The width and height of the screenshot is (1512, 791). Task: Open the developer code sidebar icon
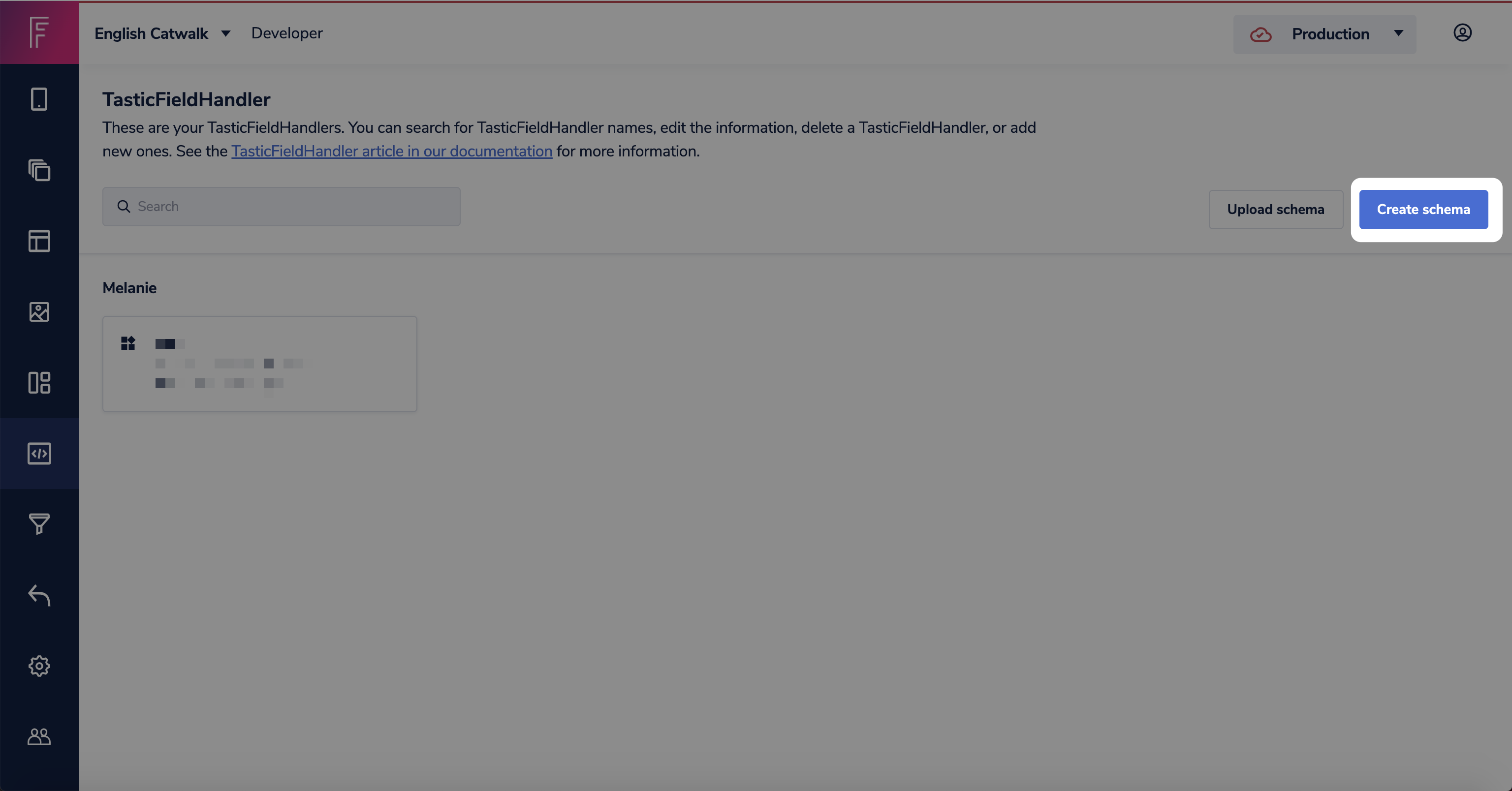point(39,454)
